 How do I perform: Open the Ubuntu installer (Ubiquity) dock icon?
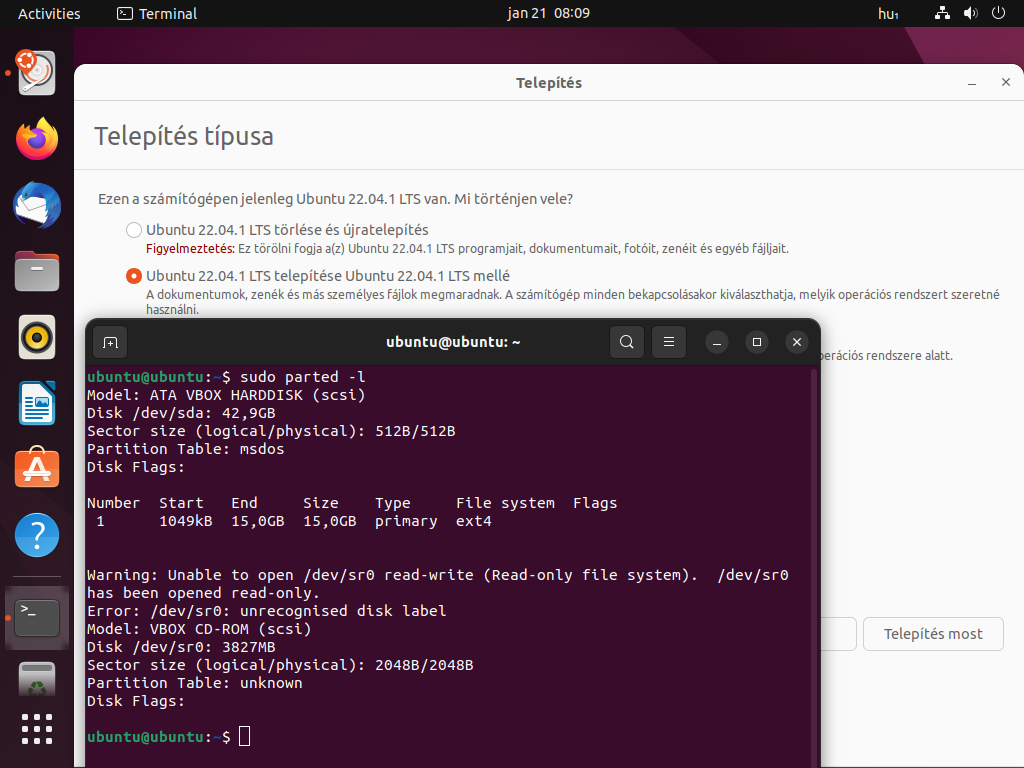[x=37, y=72]
